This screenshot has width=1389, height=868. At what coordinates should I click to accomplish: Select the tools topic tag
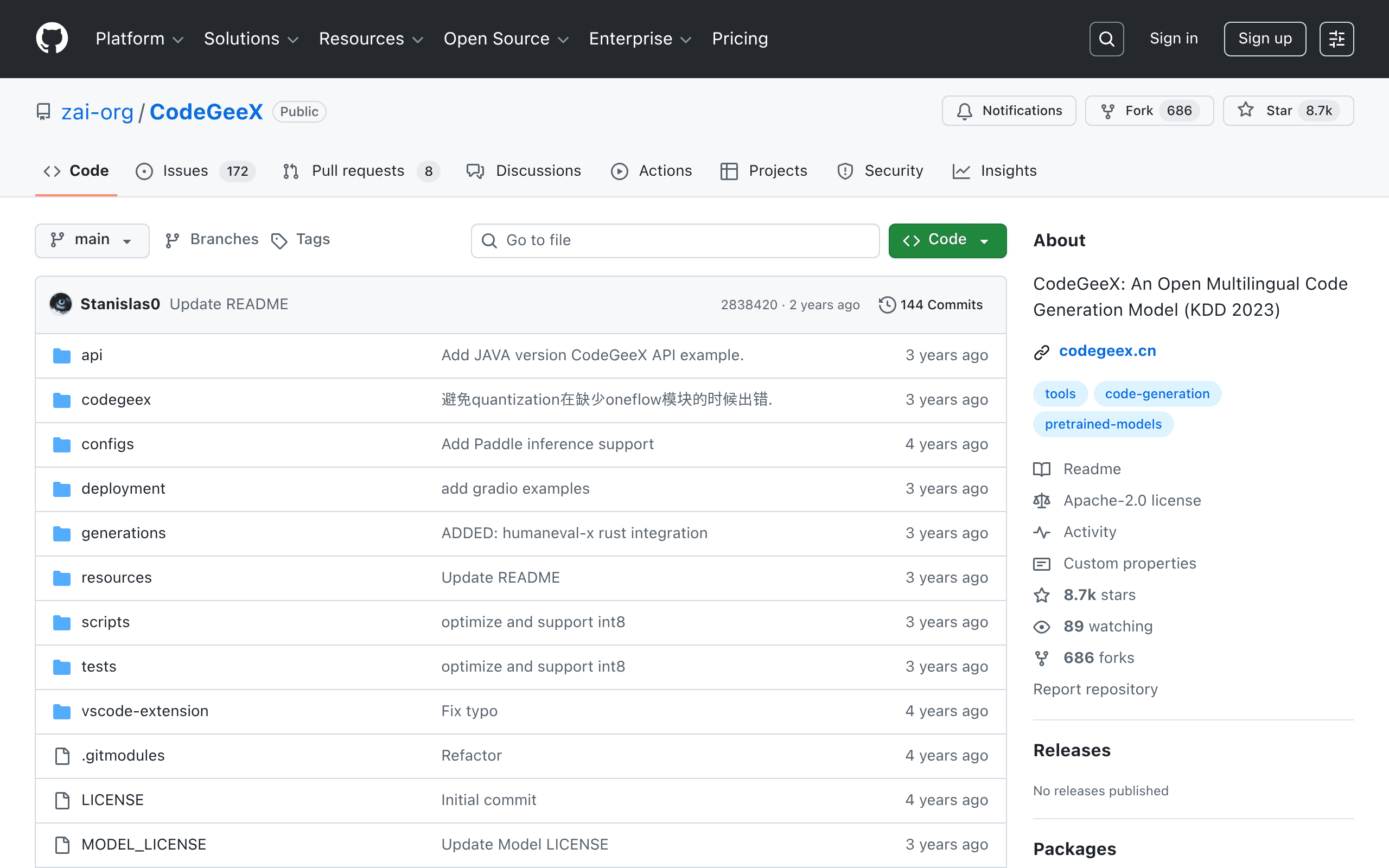point(1060,394)
